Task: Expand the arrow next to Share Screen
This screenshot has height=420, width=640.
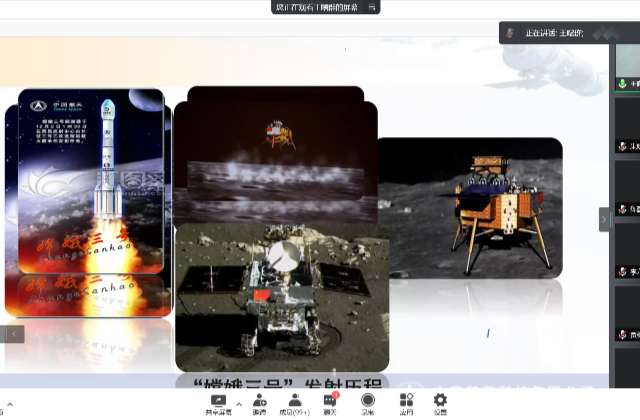Action: pyautogui.click(x=238, y=405)
